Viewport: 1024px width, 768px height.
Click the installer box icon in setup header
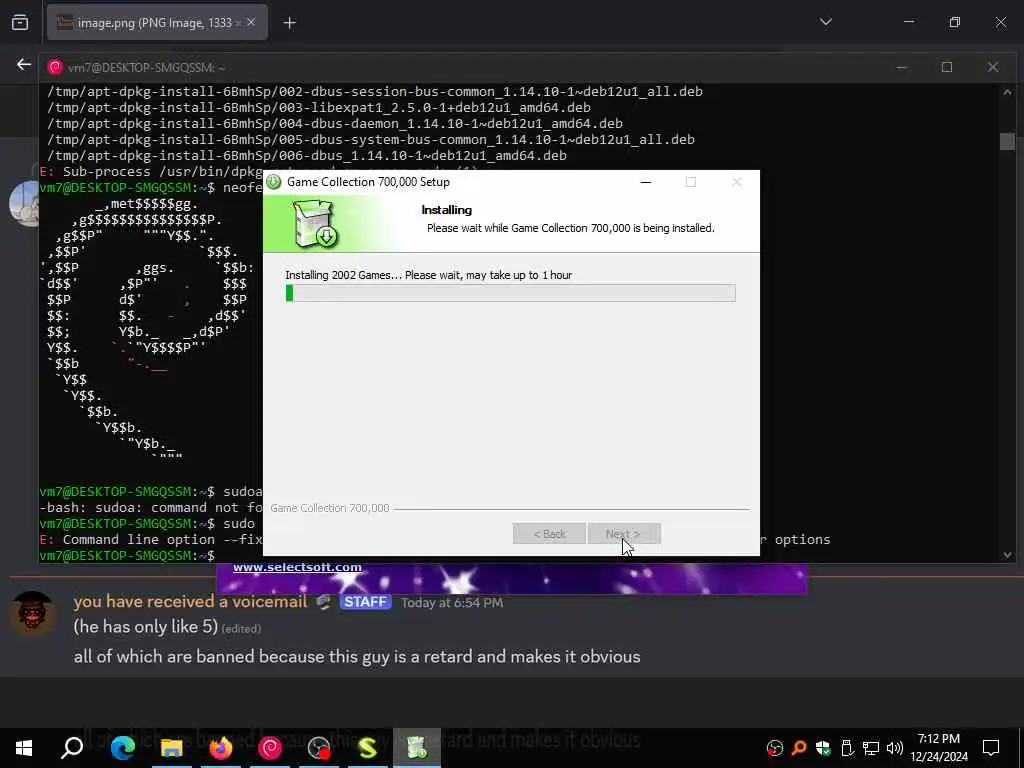click(315, 224)
